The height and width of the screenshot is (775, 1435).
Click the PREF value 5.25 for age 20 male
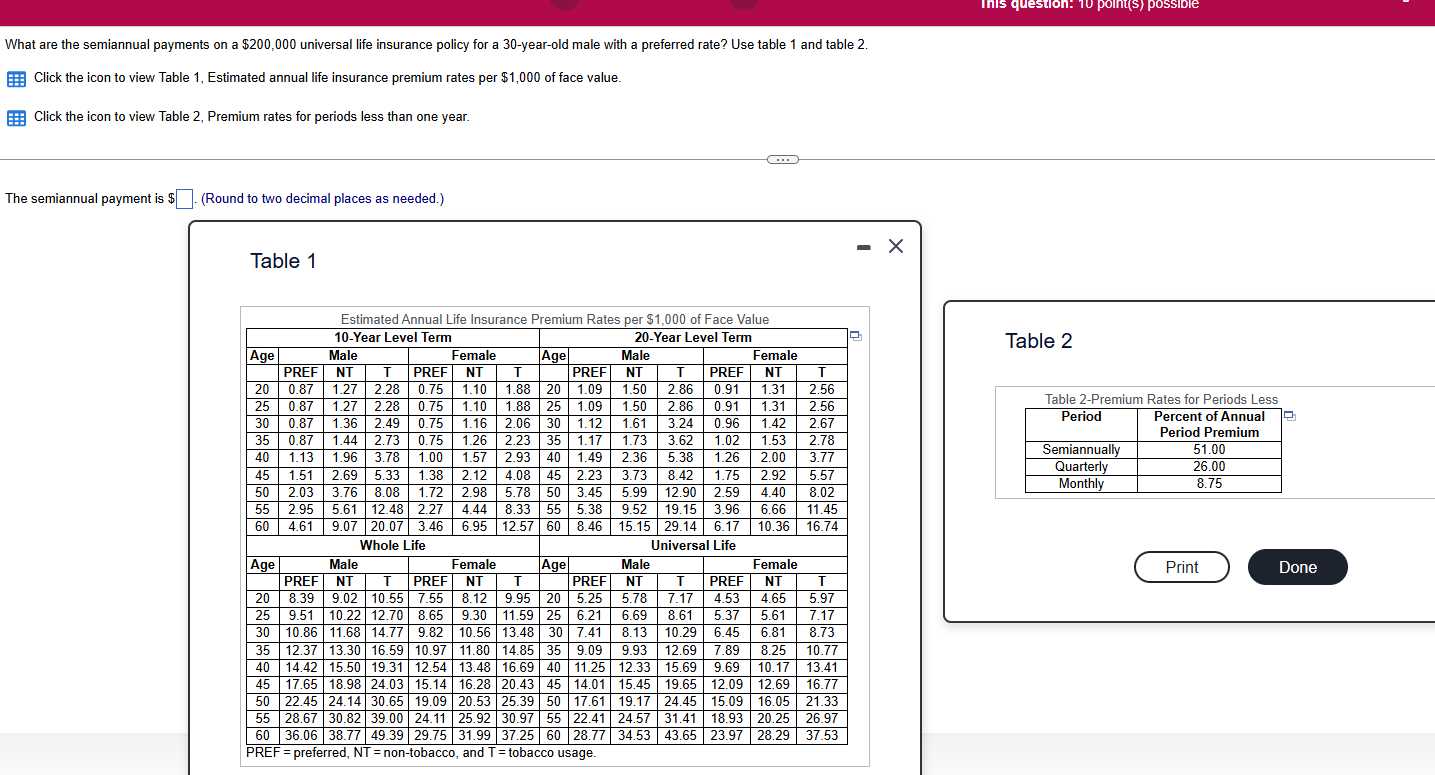tap(588, 598)
